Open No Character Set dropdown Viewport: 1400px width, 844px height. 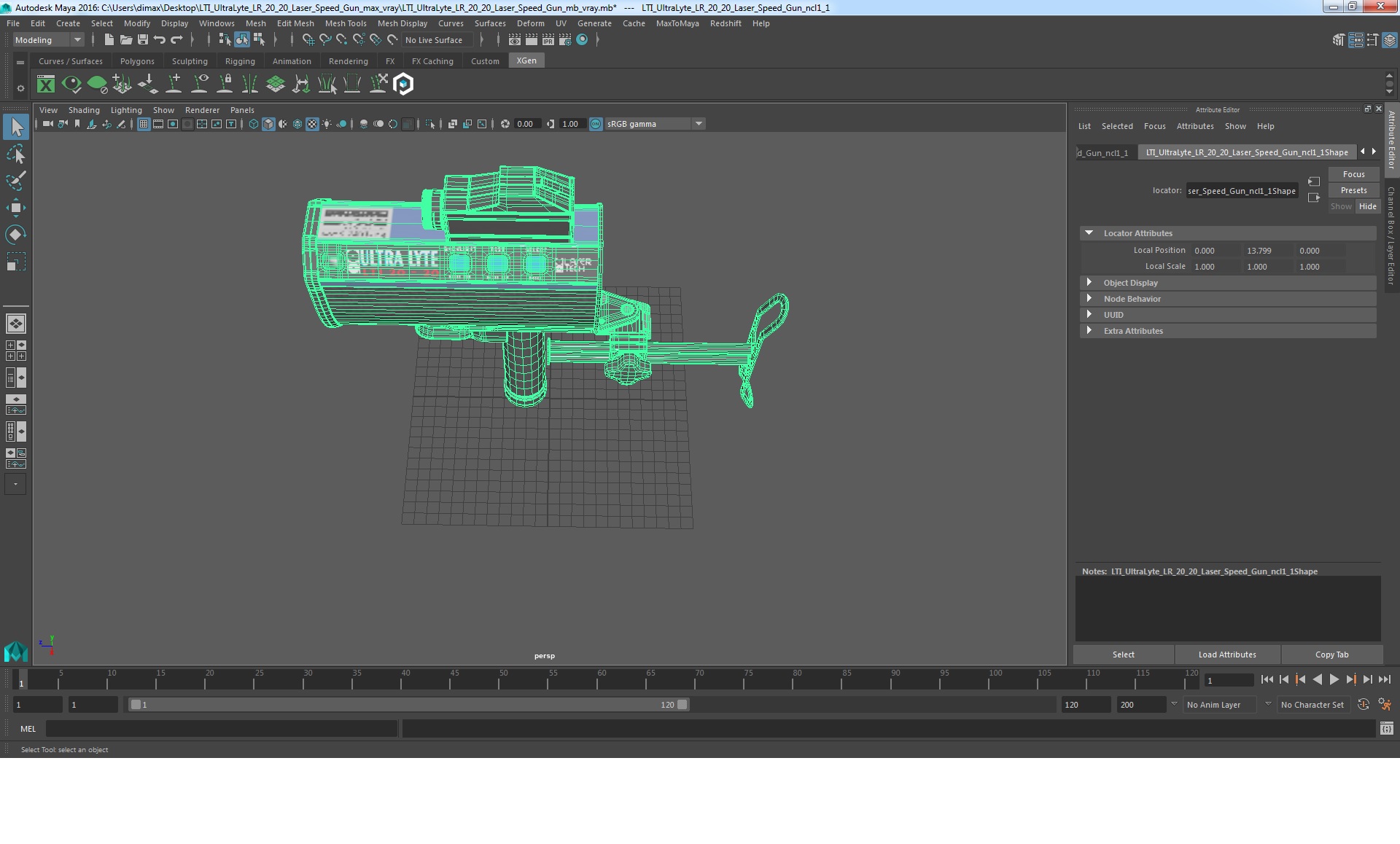pos(1315,705)
